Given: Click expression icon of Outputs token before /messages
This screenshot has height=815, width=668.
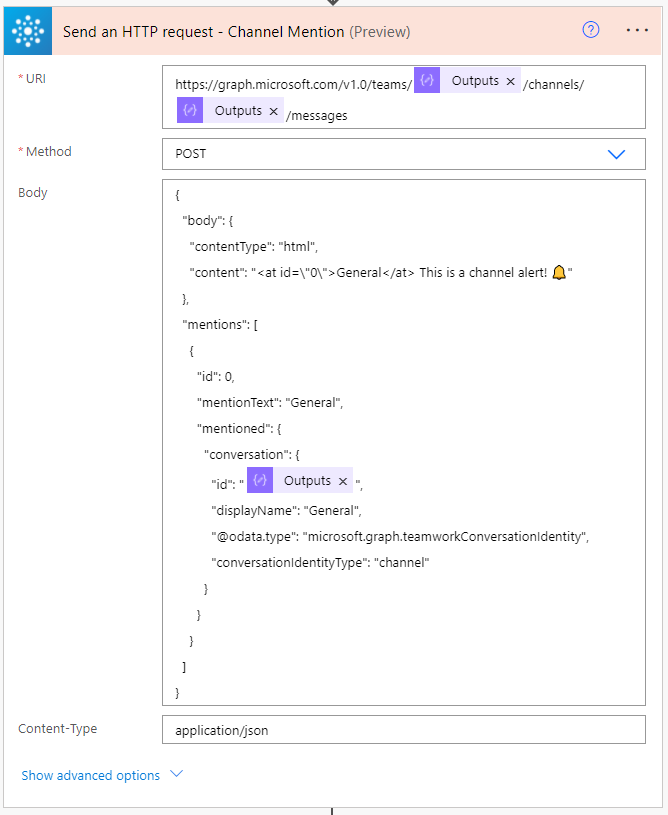Looking at the screenshot, I should click(x=190, y=111).
